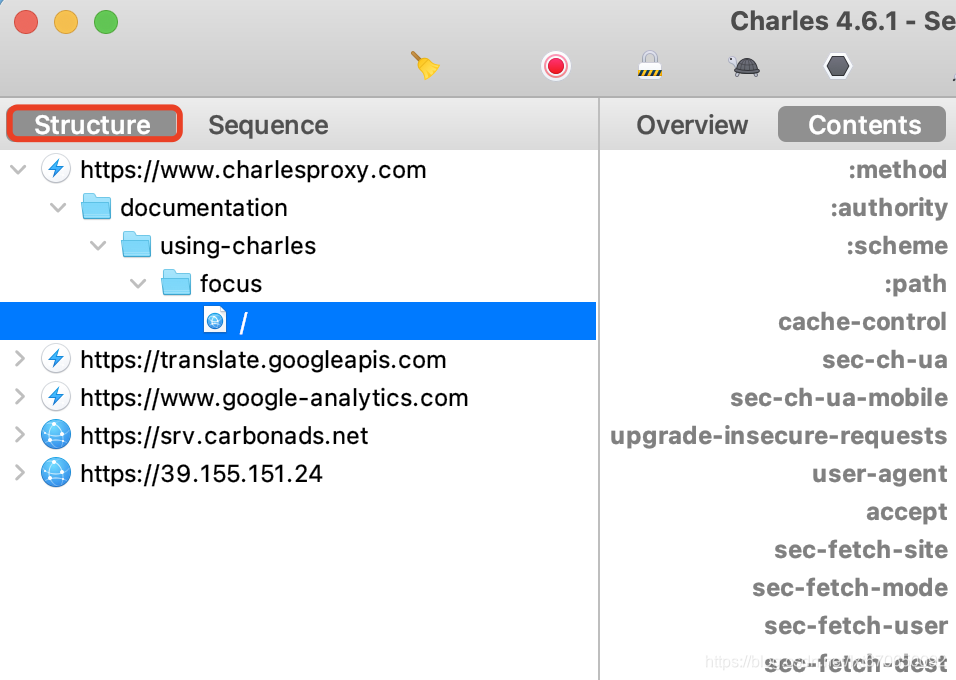Image resolution: width=956 pixels, height=680 pixels.
Task: Click the using-charles folder icon
Action: (136, 244)
